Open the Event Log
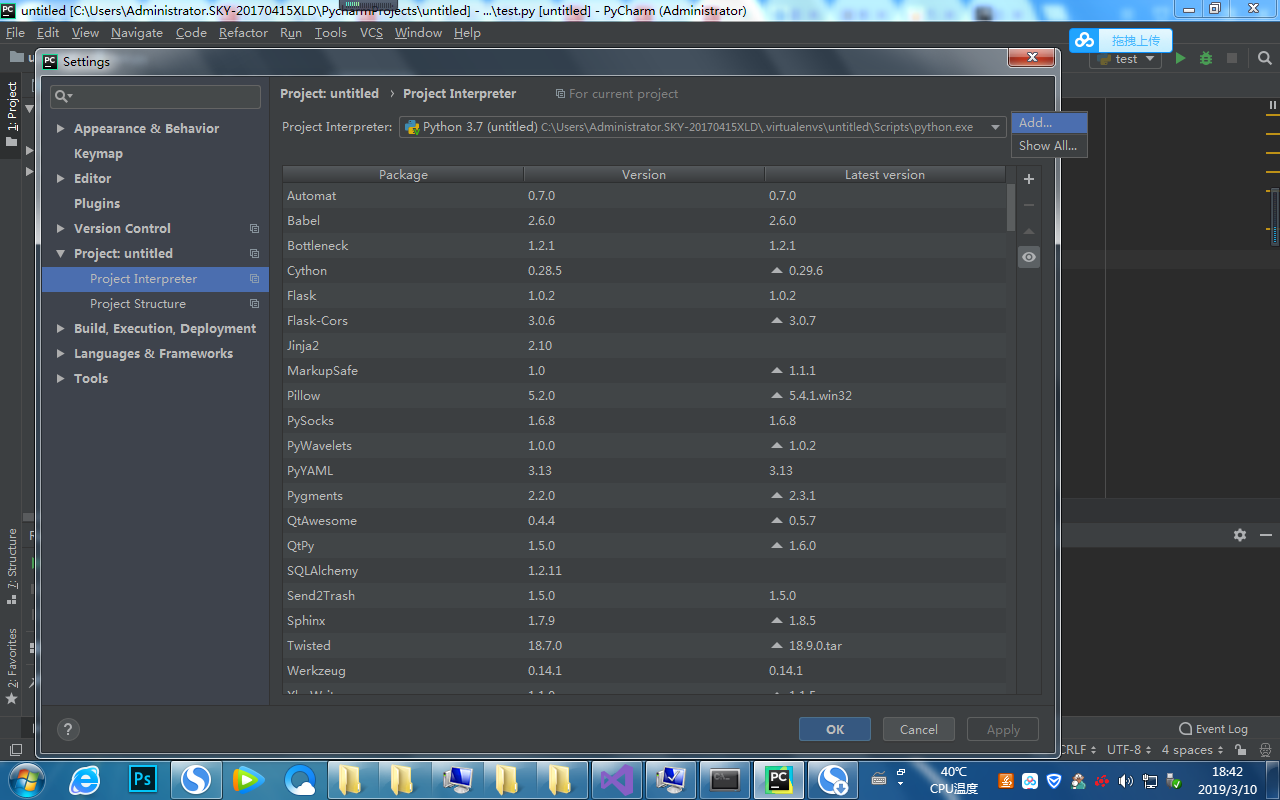The image size is (1280, 800). coord(1213,729)
